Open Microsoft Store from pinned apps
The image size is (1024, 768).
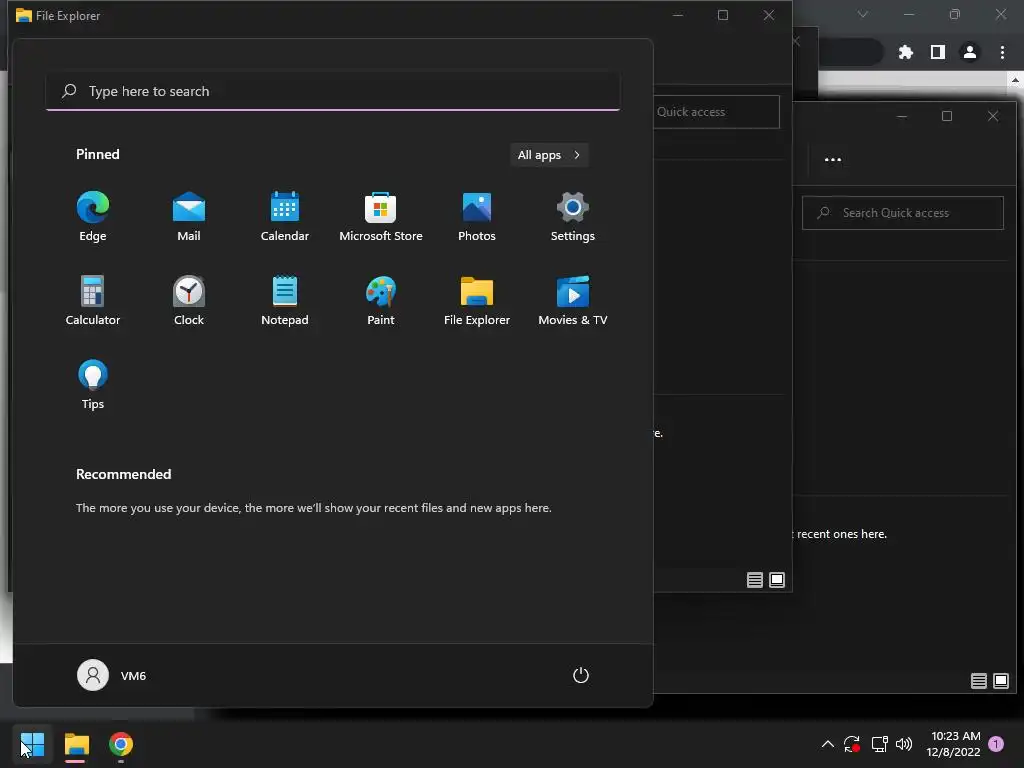[381, 217]
